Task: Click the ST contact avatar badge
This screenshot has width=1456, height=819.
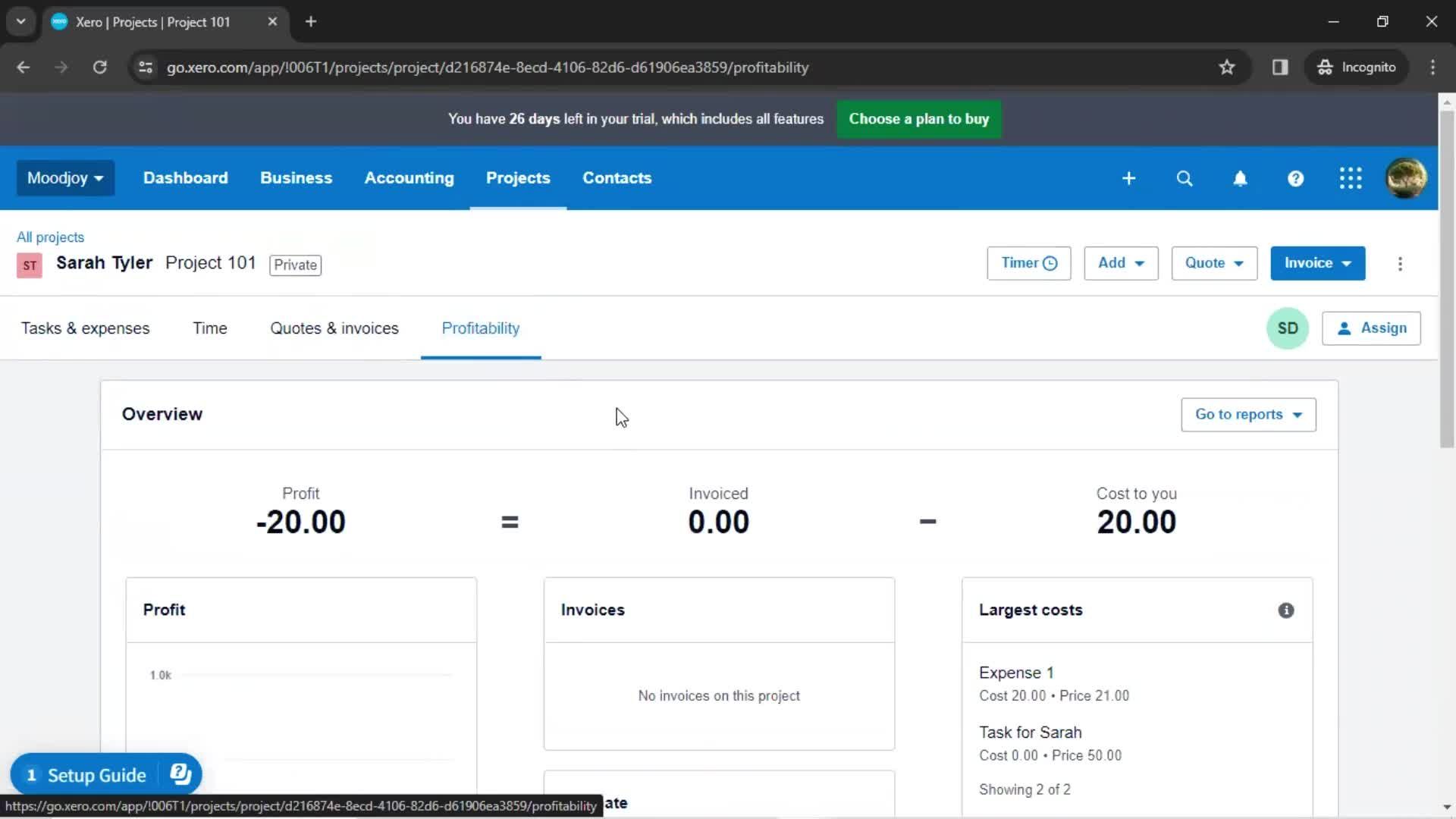Action: [30, 265]
